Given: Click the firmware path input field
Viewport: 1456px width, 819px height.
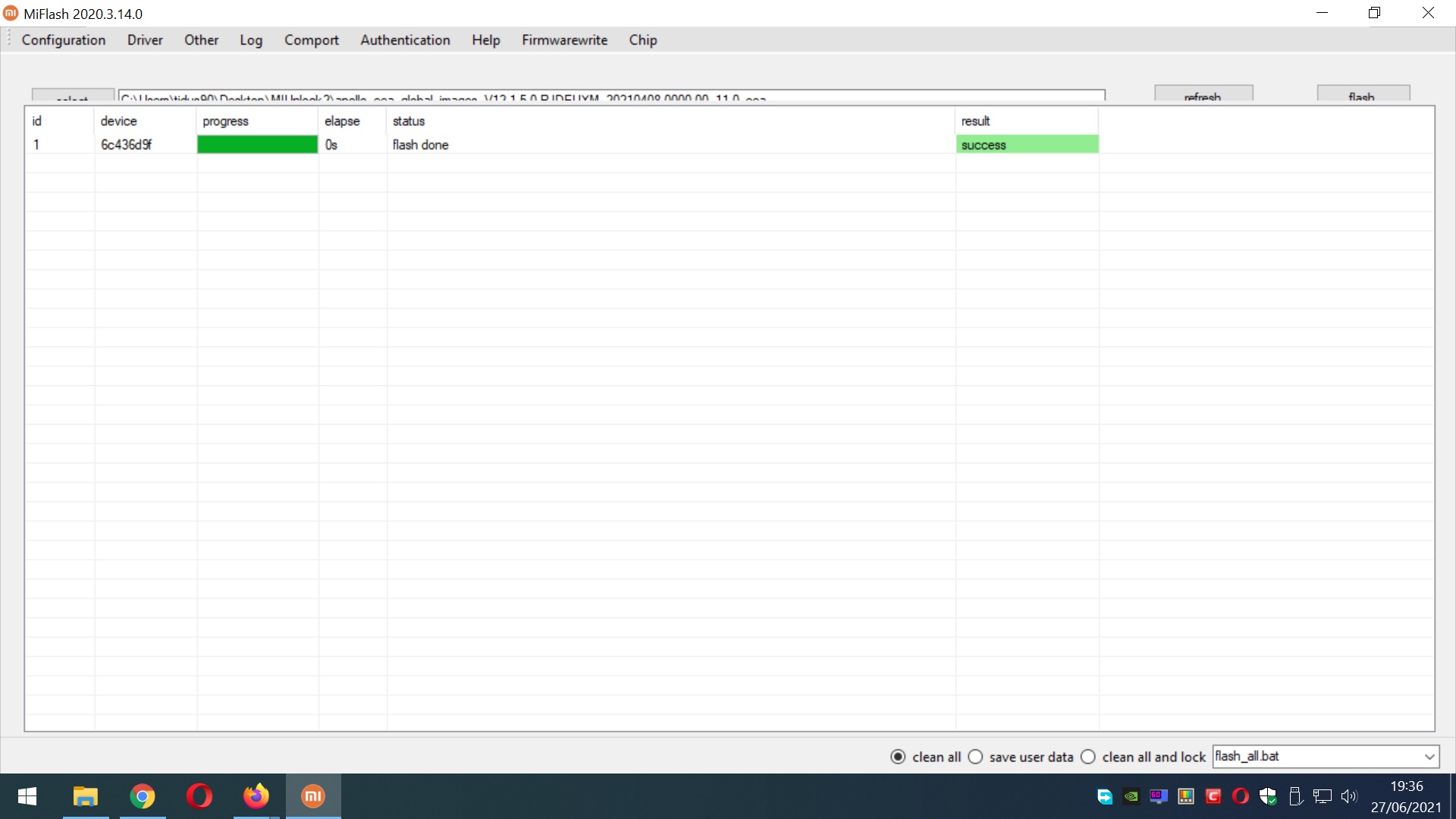Looking at the screenshot, I should (x=611, y=96).
